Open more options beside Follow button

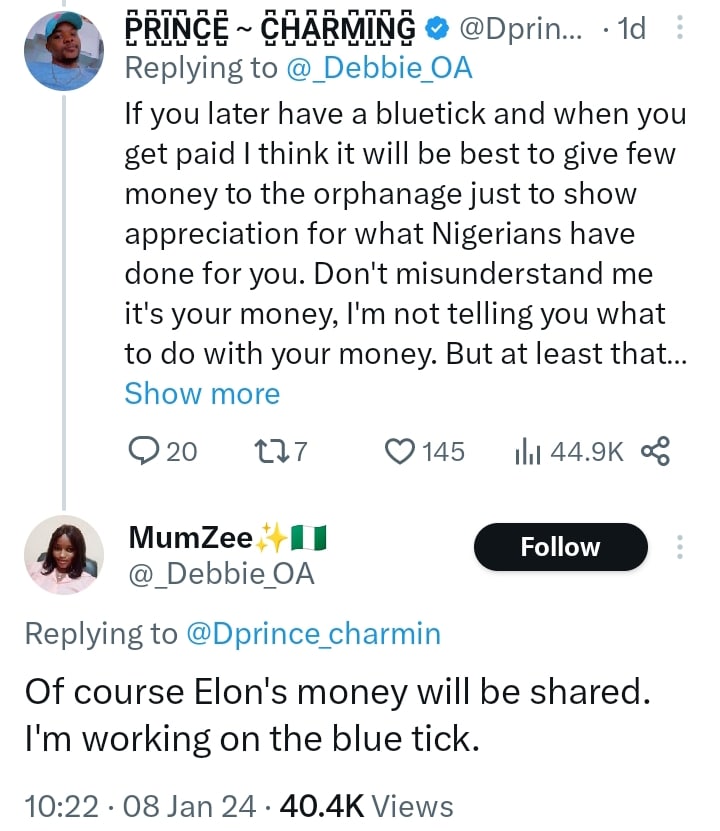680,547
